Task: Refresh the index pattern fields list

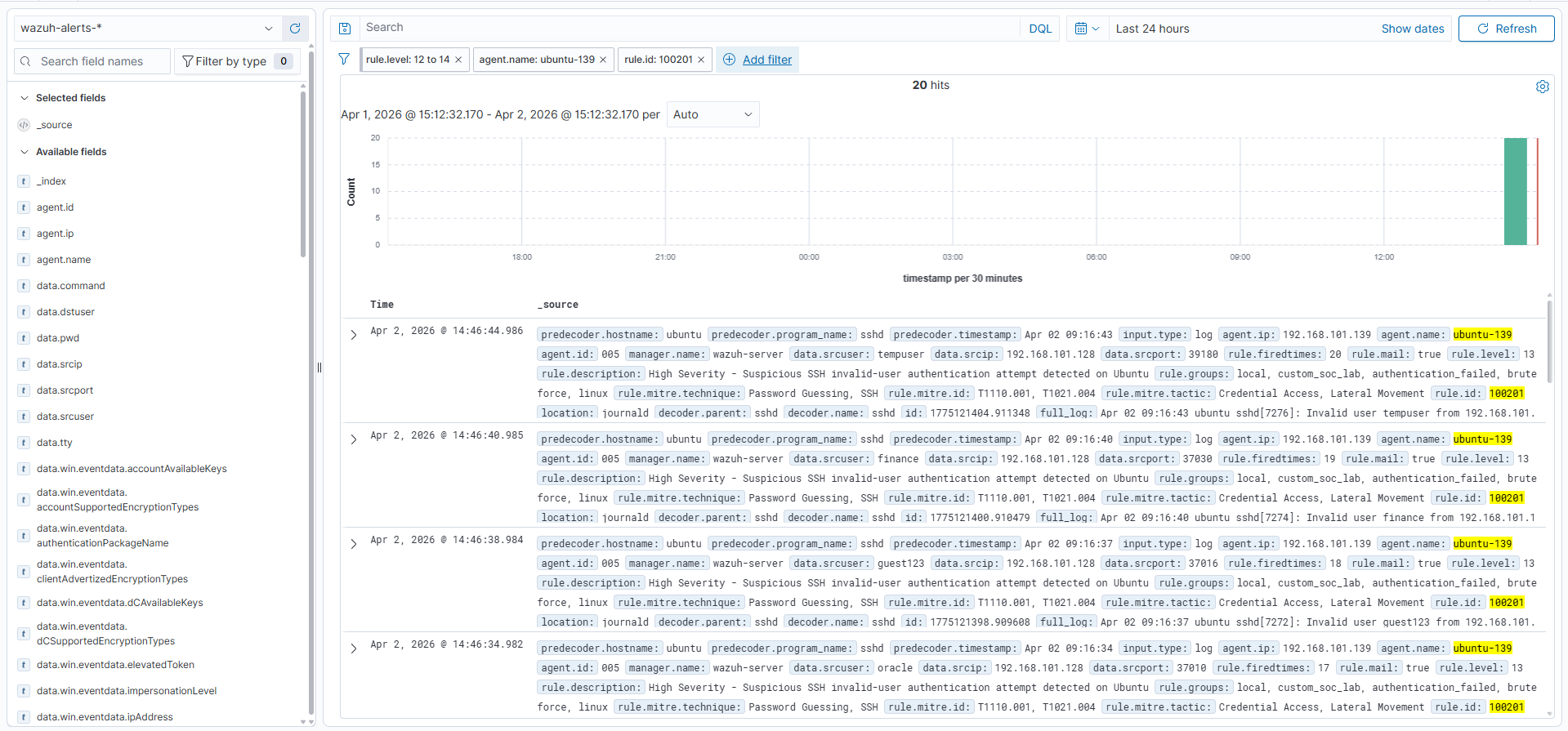Action: click(x=295, y=29)
